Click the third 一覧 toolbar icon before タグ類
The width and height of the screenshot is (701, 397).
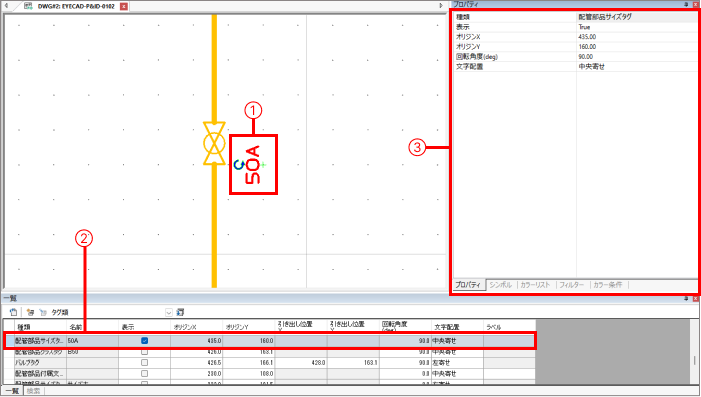(43, 312)
